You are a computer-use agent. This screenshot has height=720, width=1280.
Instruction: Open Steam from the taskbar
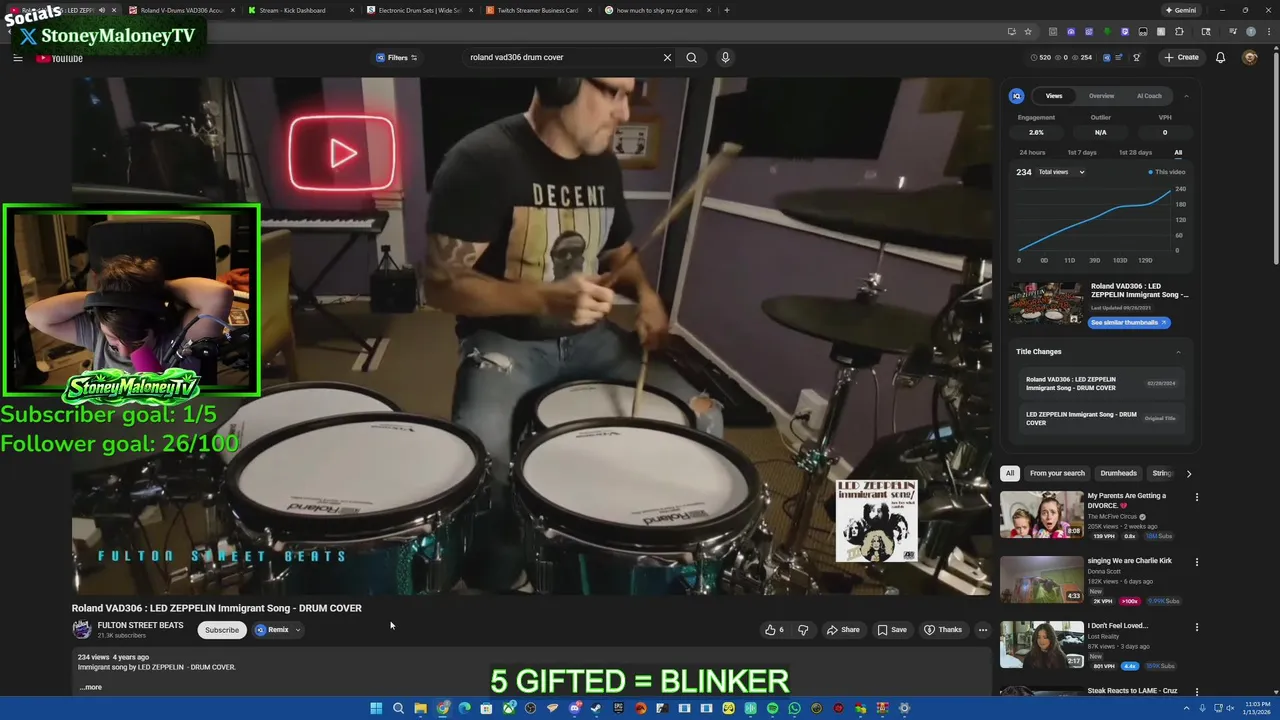point(596,708)
